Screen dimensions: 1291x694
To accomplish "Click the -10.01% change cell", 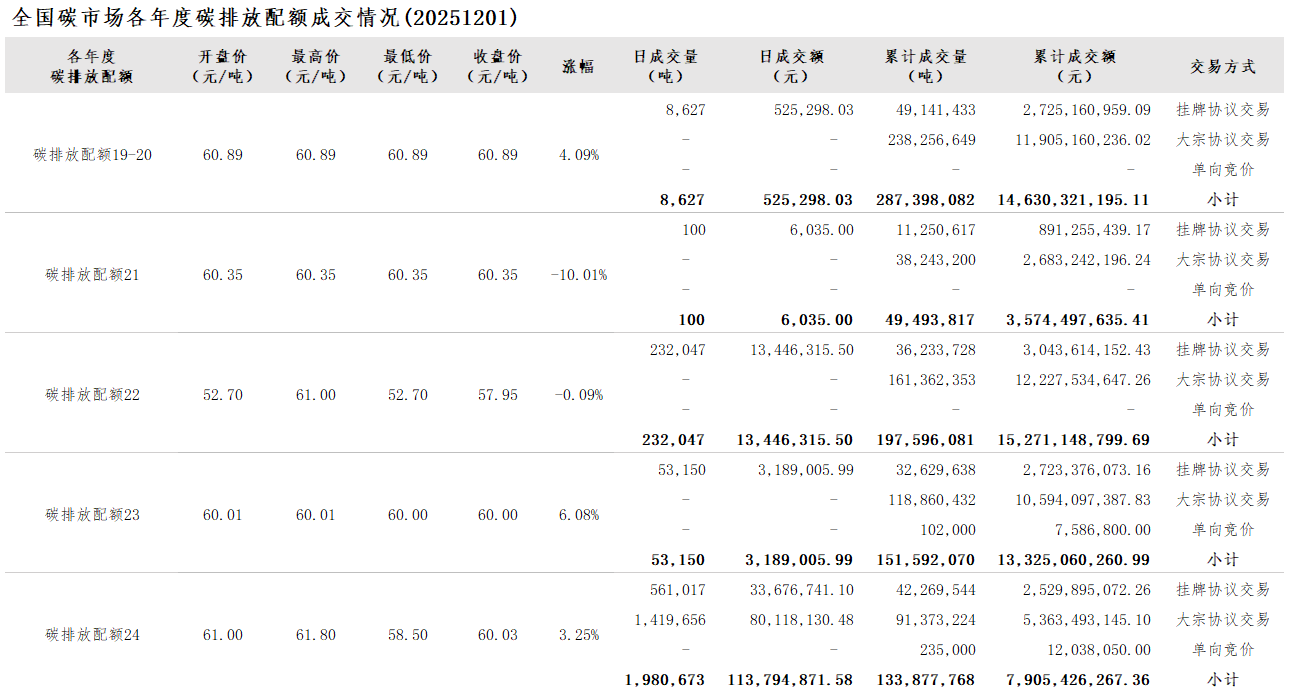I will (x=579, y=275).
